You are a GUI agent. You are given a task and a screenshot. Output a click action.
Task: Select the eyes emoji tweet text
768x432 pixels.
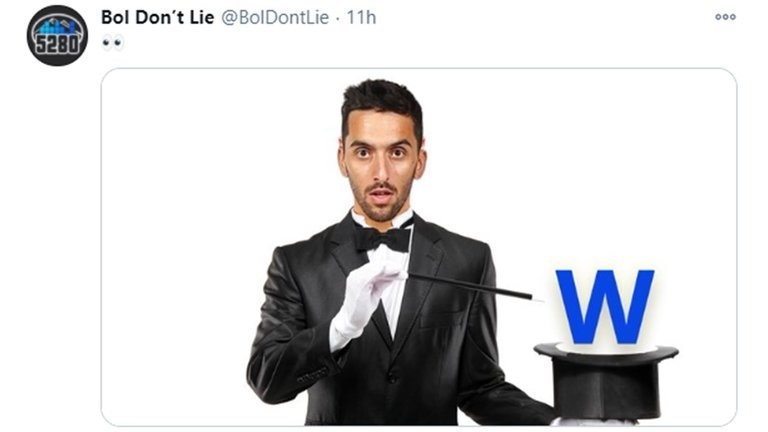pyautogui.click(x=113, y=43)
